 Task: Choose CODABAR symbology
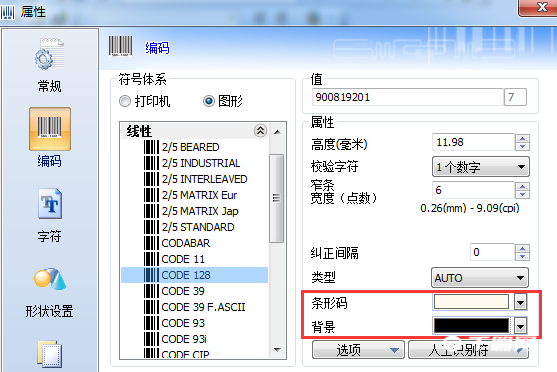pos(186,243)
